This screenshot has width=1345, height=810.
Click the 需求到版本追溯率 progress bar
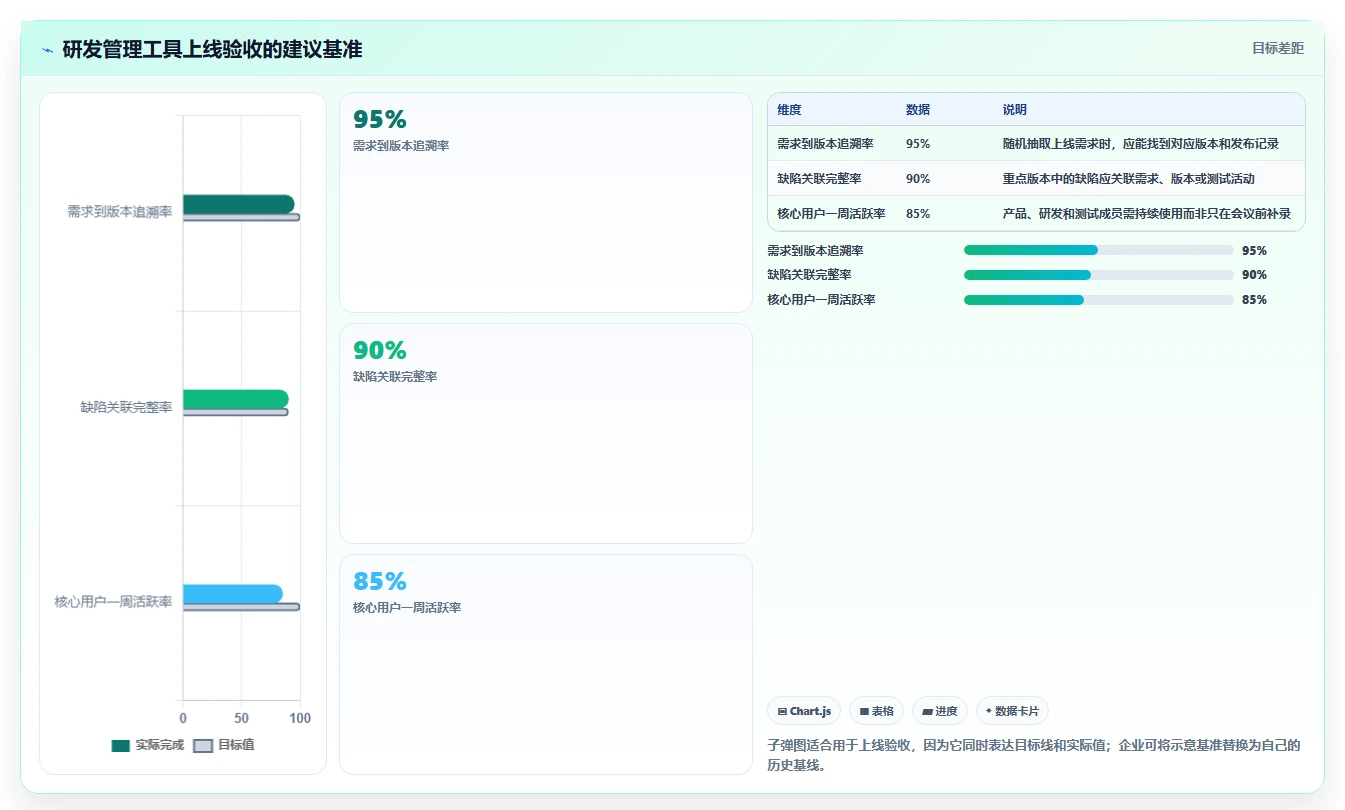pyautogui.click(x=1098, y=250)
